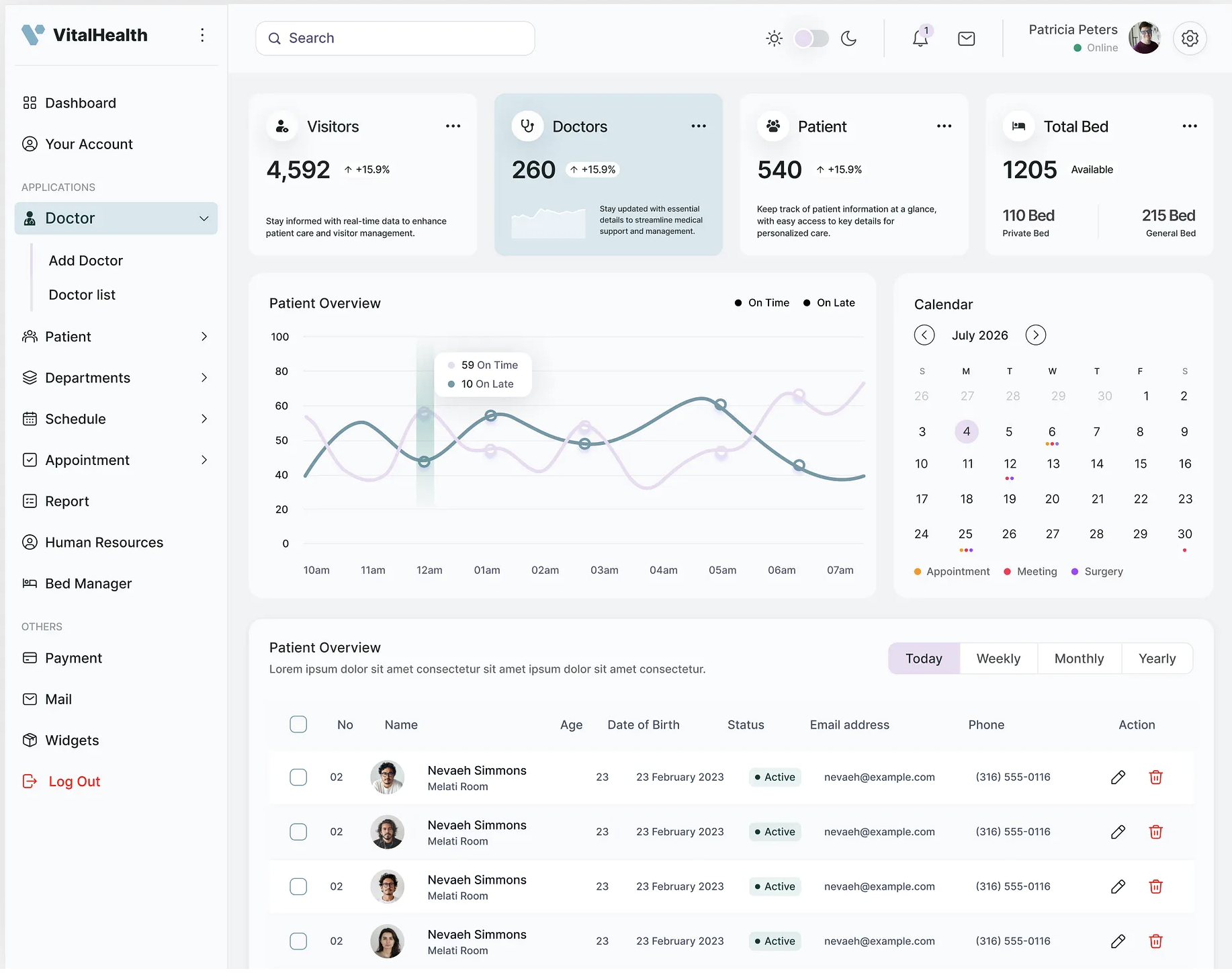Image resolution: width=1232 pixels, height=973 pixels.
Task: Open the mail envelope icon in the header
Action: point(966,38)
